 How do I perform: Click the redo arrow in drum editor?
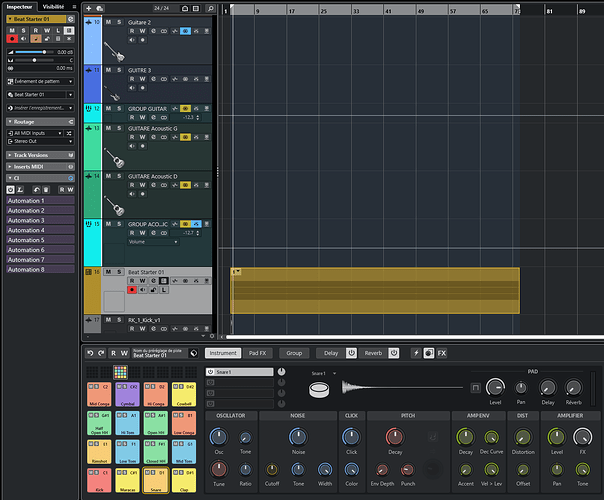point(100,353)
